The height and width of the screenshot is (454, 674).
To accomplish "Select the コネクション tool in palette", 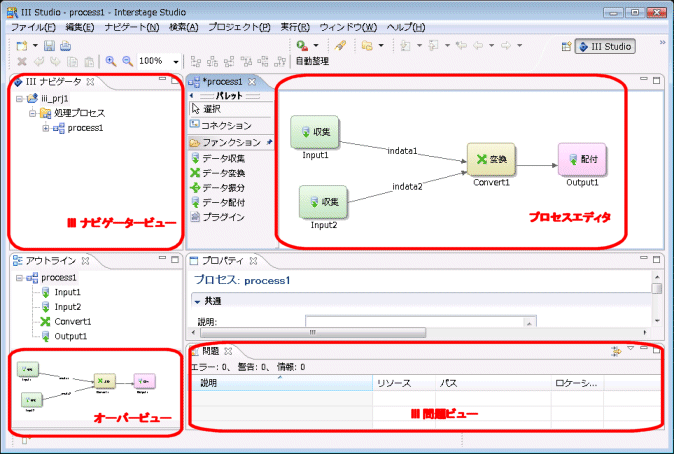I will [230, 125].
